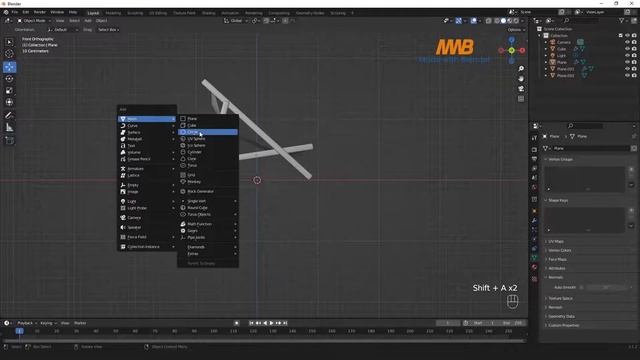Select the Transform tool in the left toolbar
Viewport: 640px width, 360px height.
pos(9,102)
